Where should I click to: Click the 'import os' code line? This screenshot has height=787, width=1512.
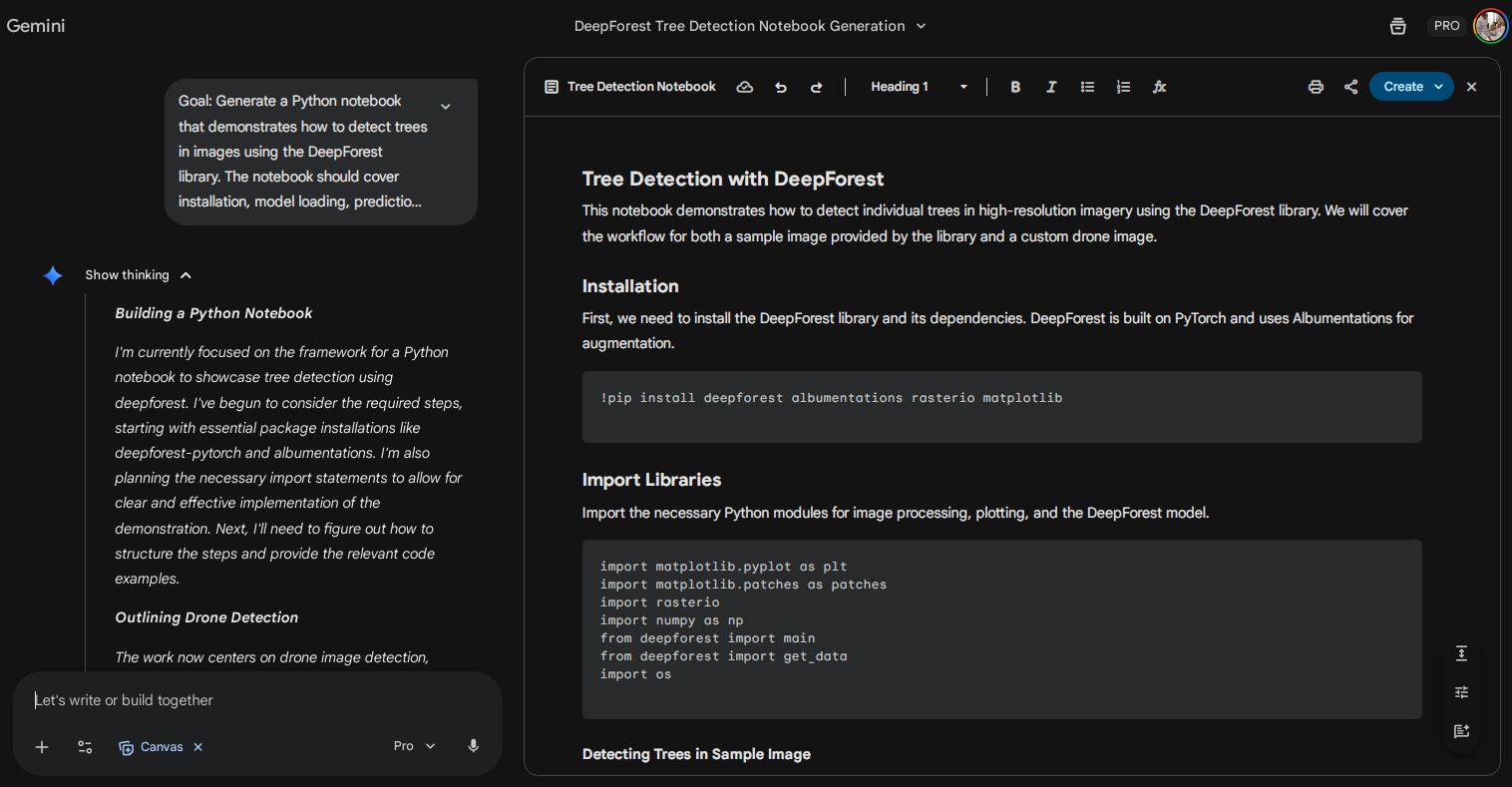tap(635, 674)
